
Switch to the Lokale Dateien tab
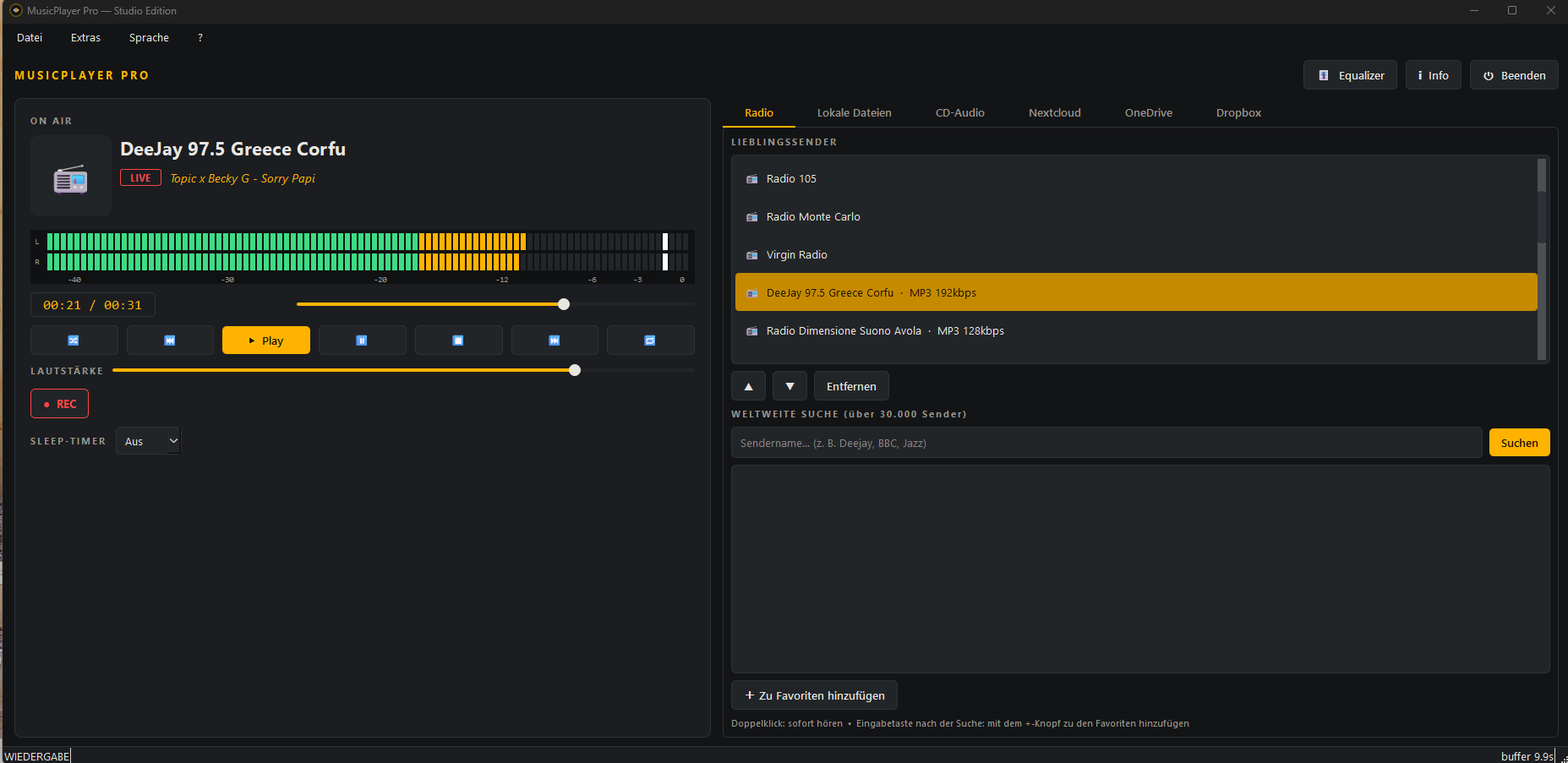click(x=854, y=112)
